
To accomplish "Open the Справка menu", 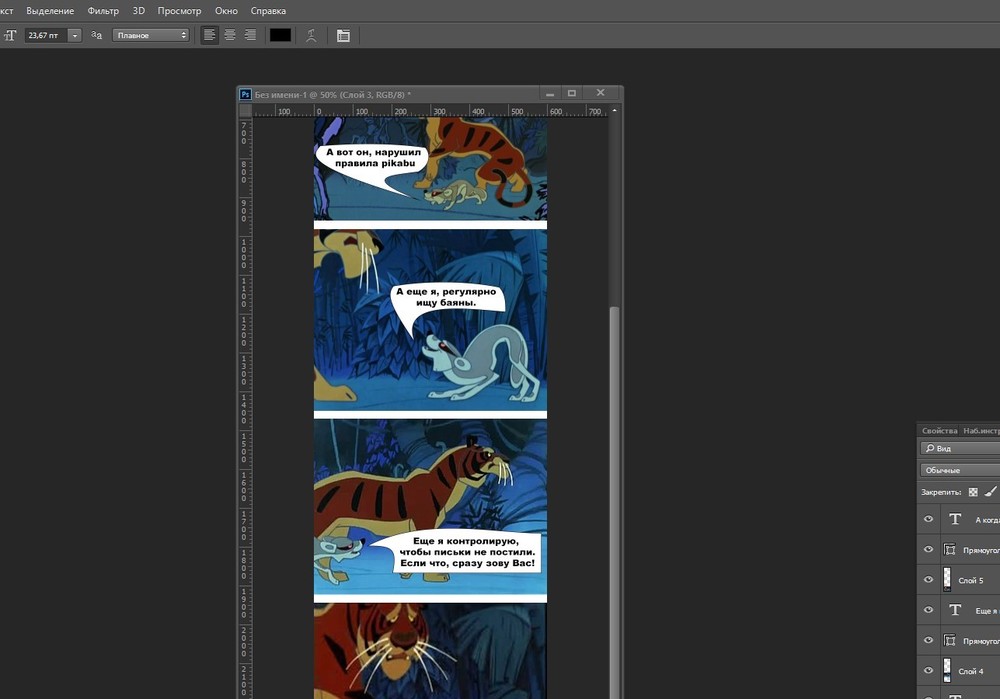I will click(x=268, y=11).
